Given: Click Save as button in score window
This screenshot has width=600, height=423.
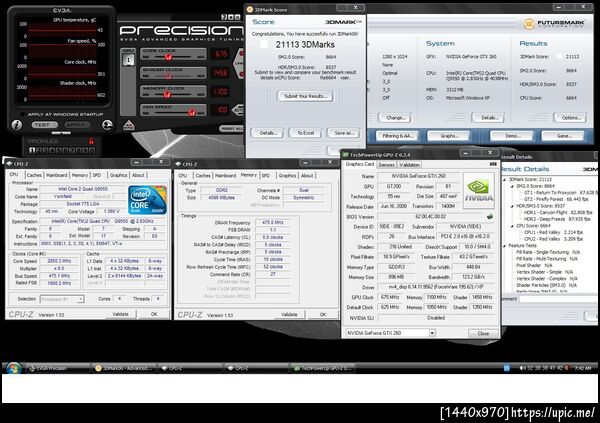Looking at the screenshot, I should pos(343,133).
